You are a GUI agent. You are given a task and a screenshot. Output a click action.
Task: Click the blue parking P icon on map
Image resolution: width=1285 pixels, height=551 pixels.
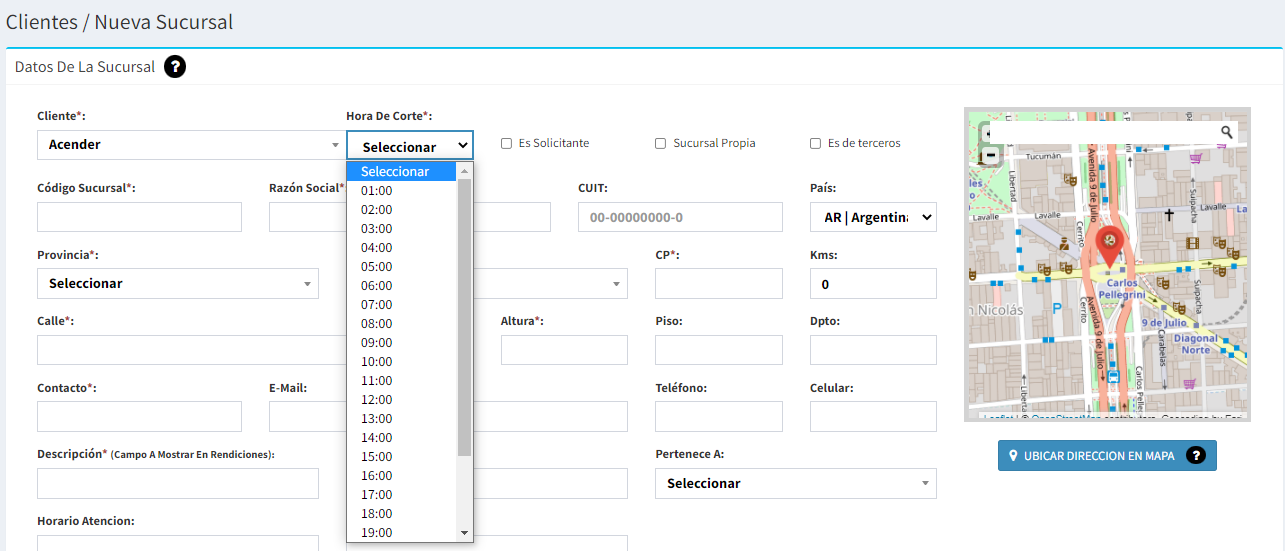click(x=1057, y=309)
